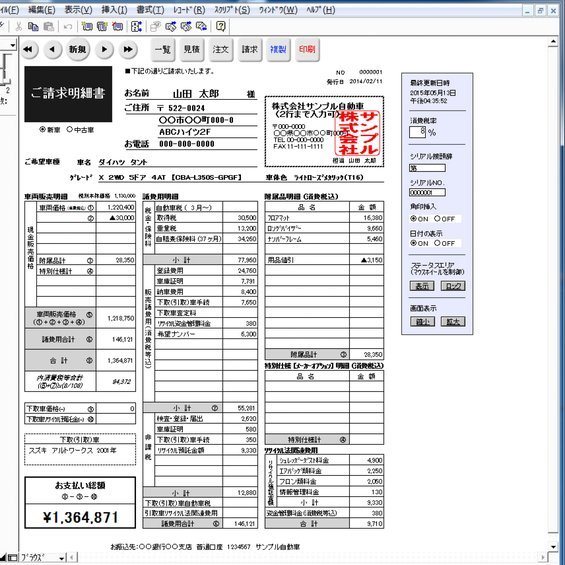This screenshot has width=565, height=565.
Task: Select the 新車 radio button
Action: tap(43, 129)
